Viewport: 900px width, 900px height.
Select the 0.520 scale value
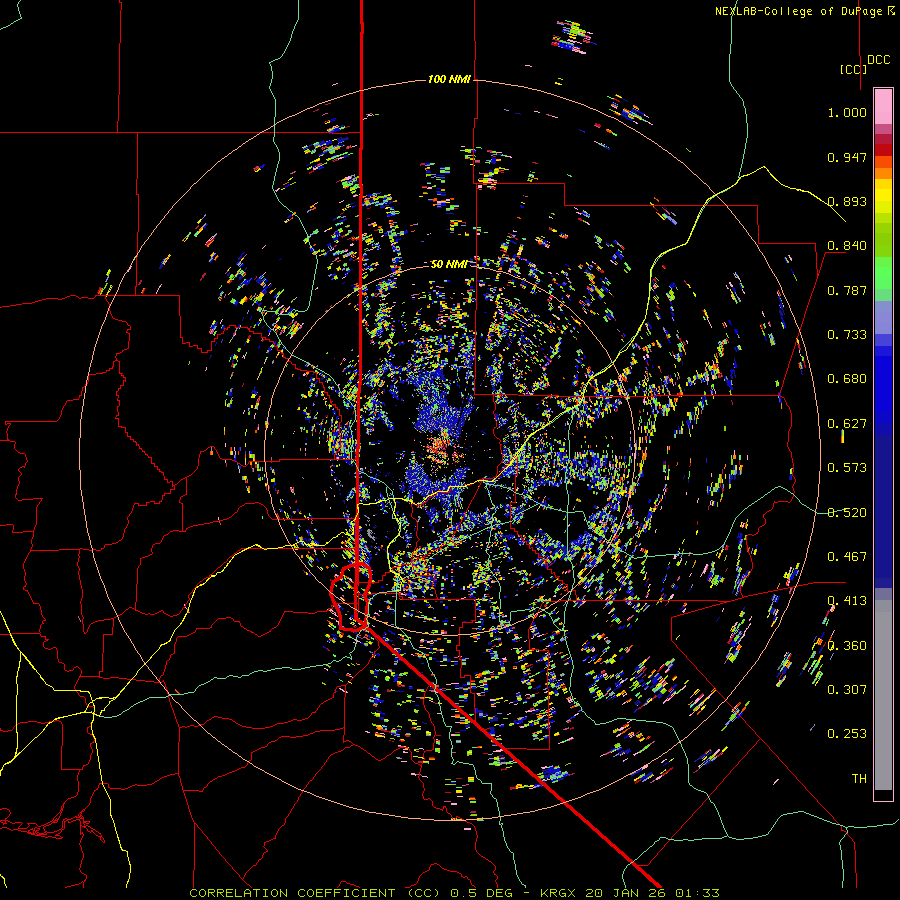coord(847,513)
